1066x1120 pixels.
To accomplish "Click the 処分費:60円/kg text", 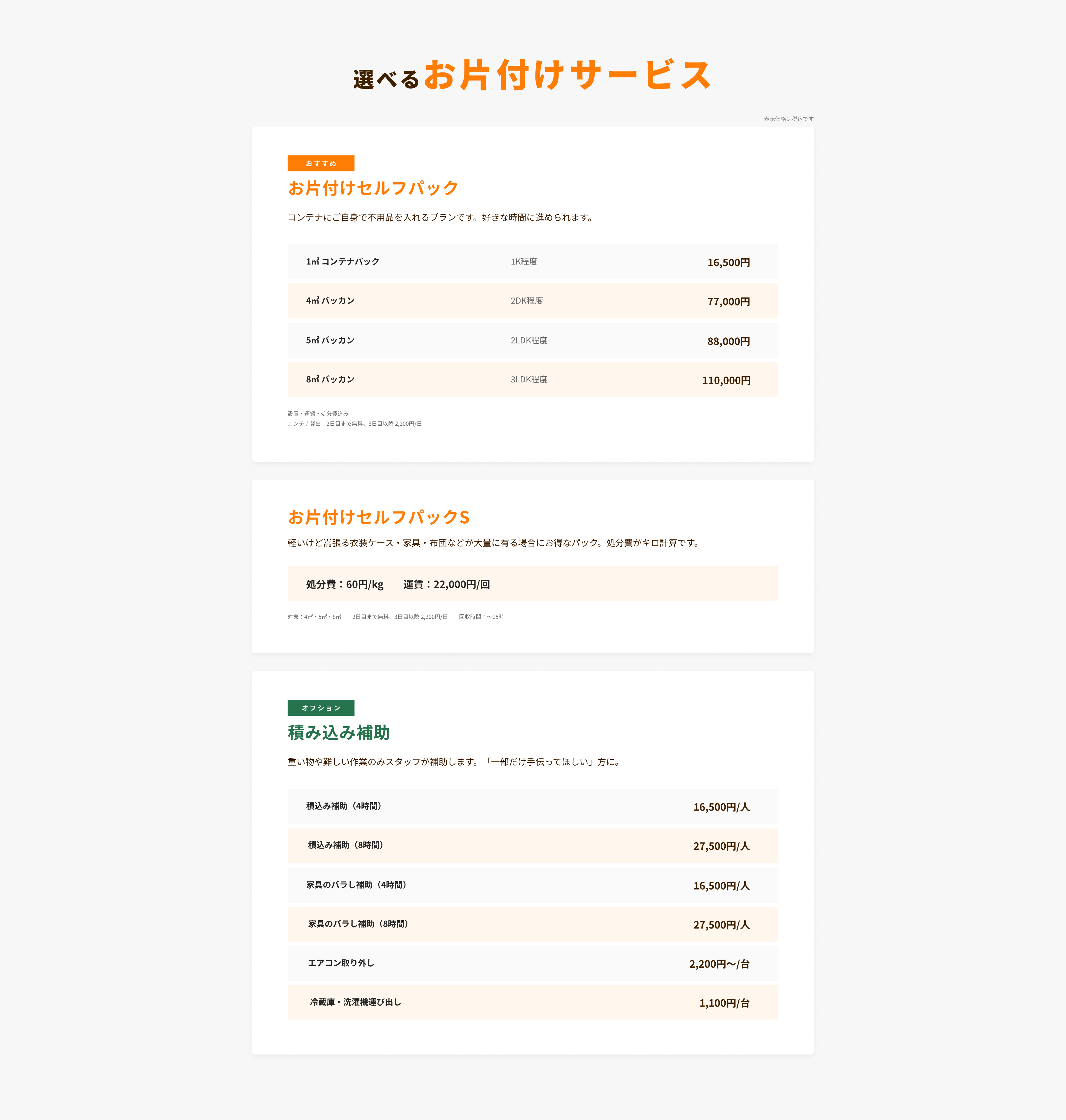I will (x=344, y=584).
